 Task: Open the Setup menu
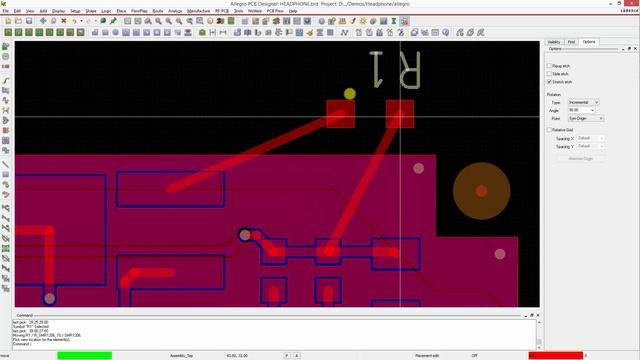(75, 11)
